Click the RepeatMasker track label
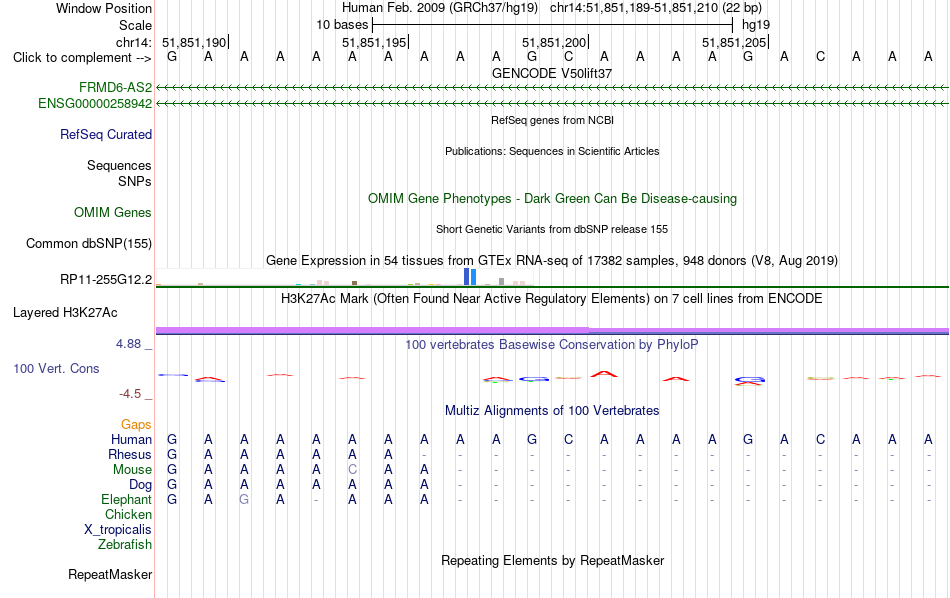 click(x=110, y=574)
